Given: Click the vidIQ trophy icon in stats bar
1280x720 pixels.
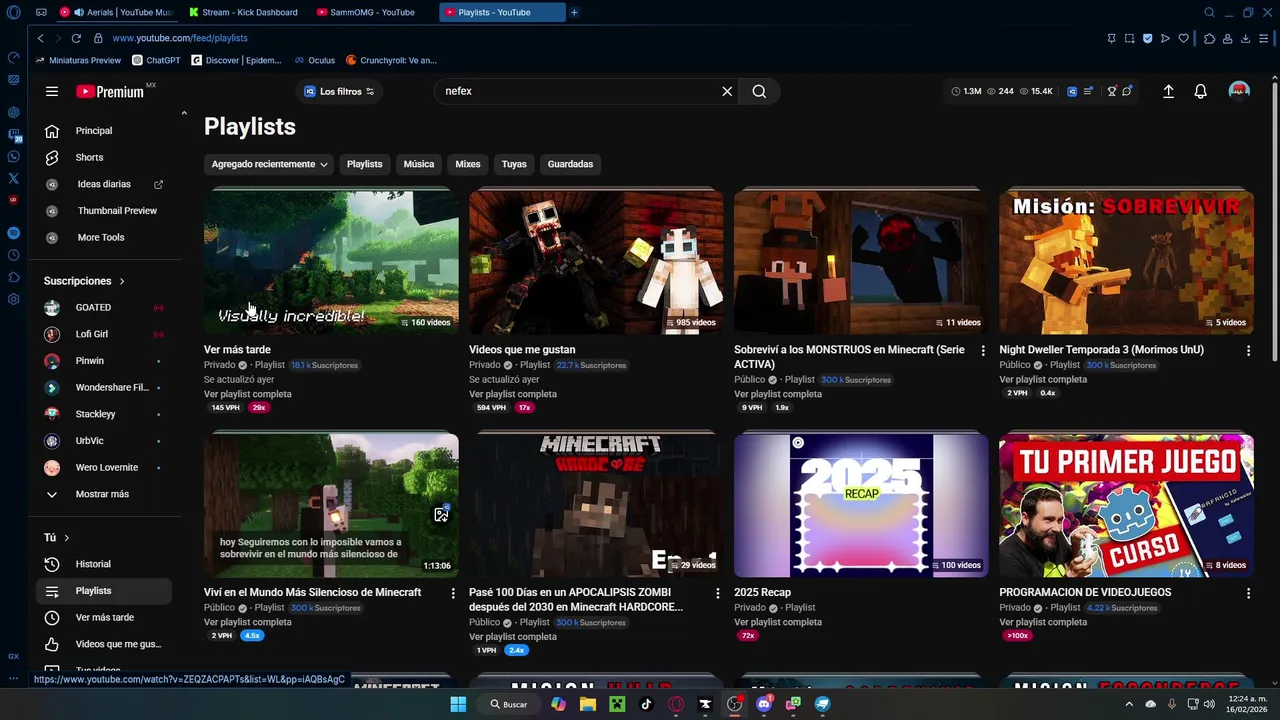Looking at the screenshot, I should (1111, 91).
